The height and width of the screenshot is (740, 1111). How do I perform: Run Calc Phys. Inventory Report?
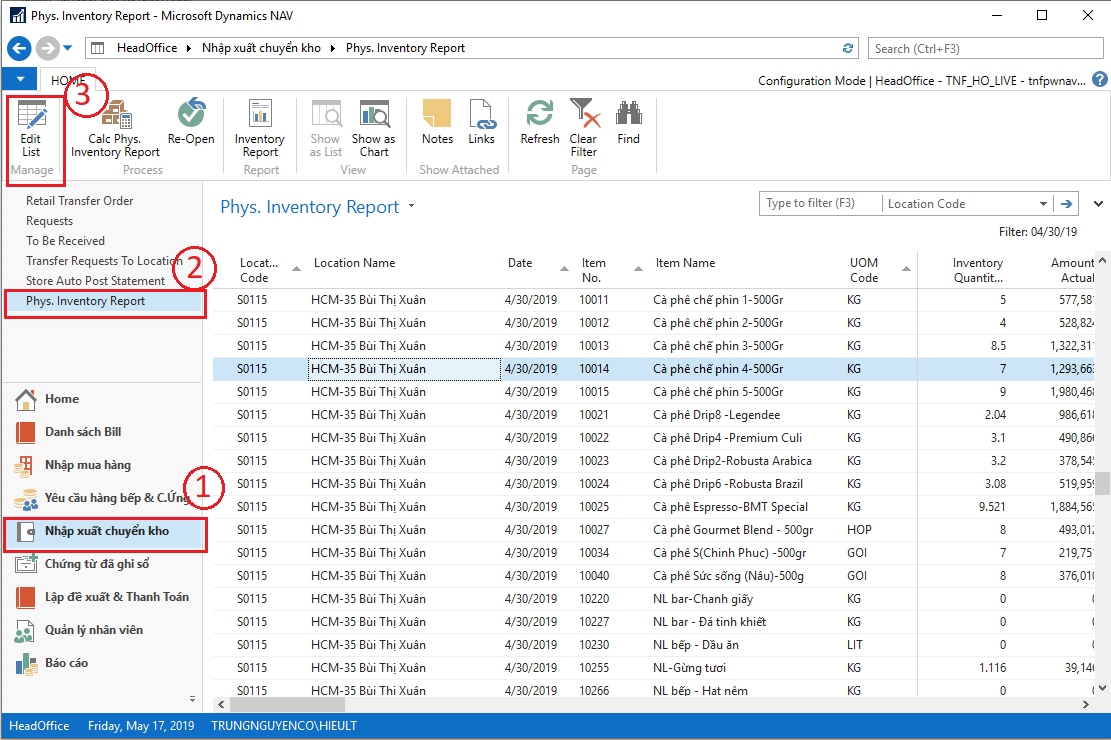115,127
